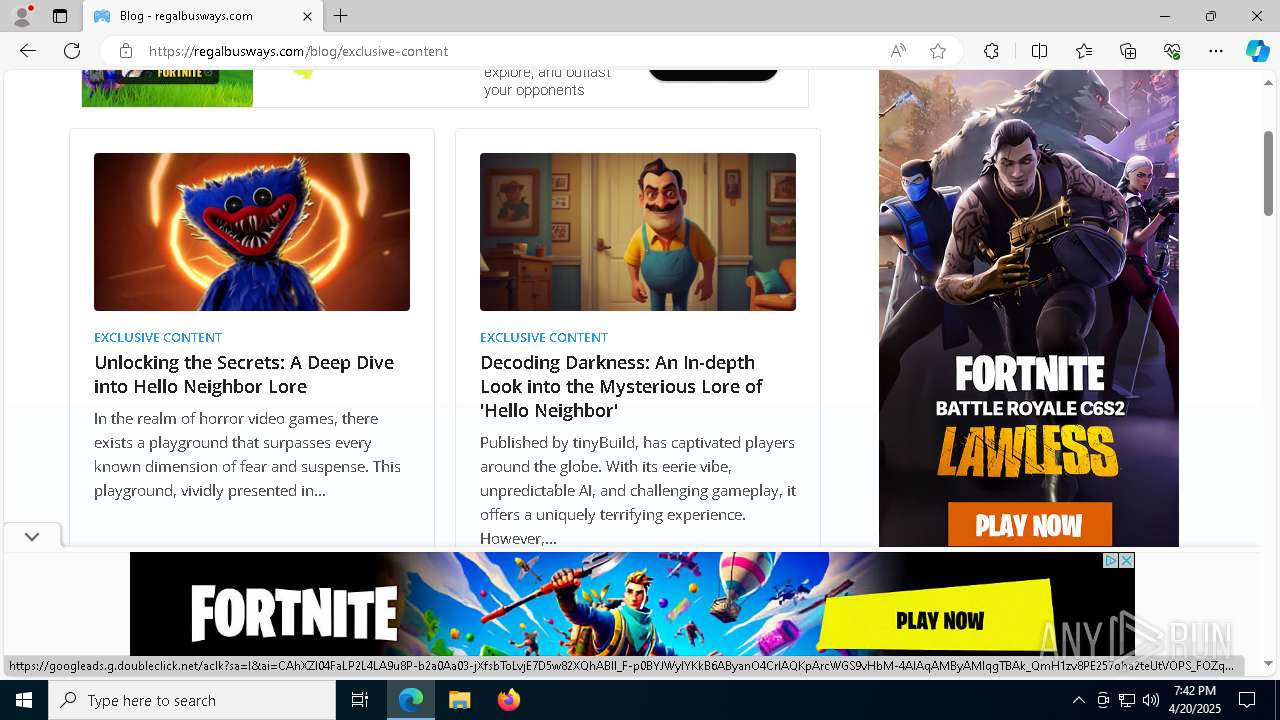Click EXCLUSIVE CONTENT above Decoding Darkness

coord(544,337)
